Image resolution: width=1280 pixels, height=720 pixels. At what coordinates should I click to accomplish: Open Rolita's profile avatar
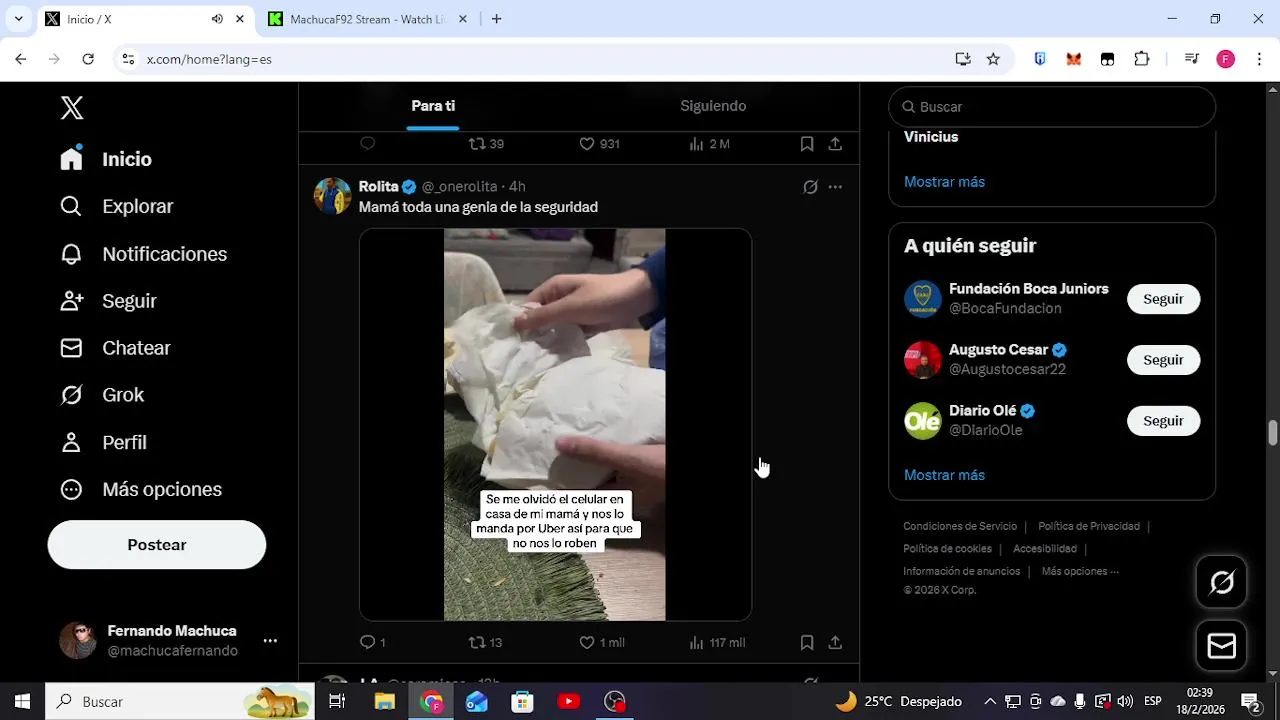click(332, 196)
